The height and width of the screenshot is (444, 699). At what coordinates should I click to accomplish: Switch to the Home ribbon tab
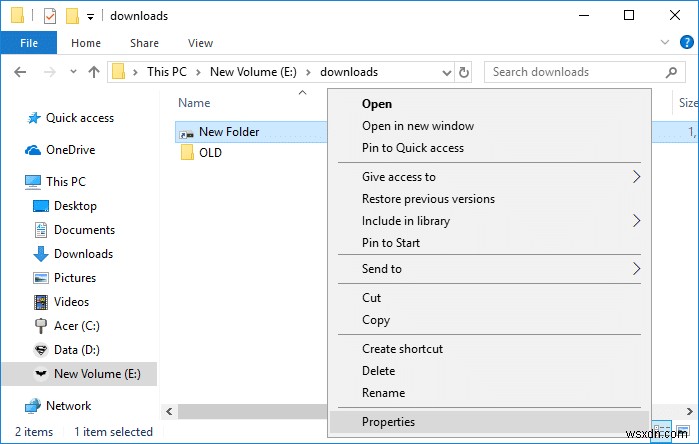coord(86,43)
